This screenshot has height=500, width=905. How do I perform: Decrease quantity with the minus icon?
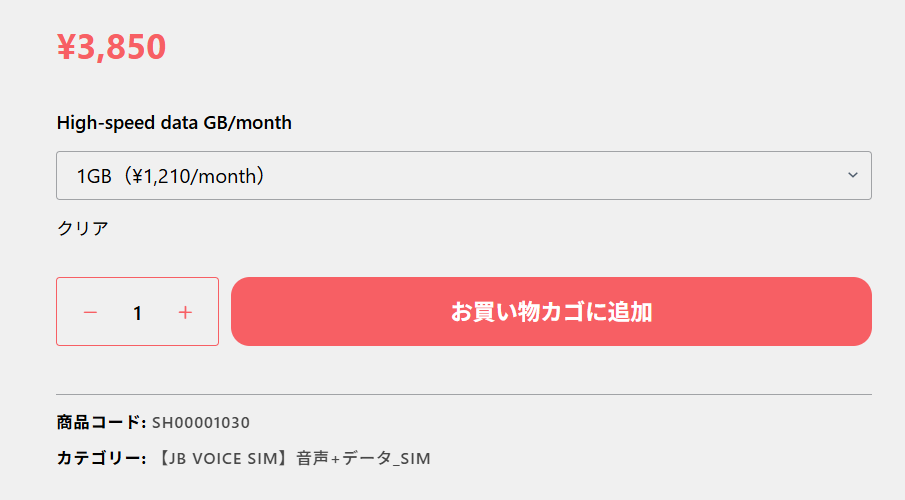point(90,312)
